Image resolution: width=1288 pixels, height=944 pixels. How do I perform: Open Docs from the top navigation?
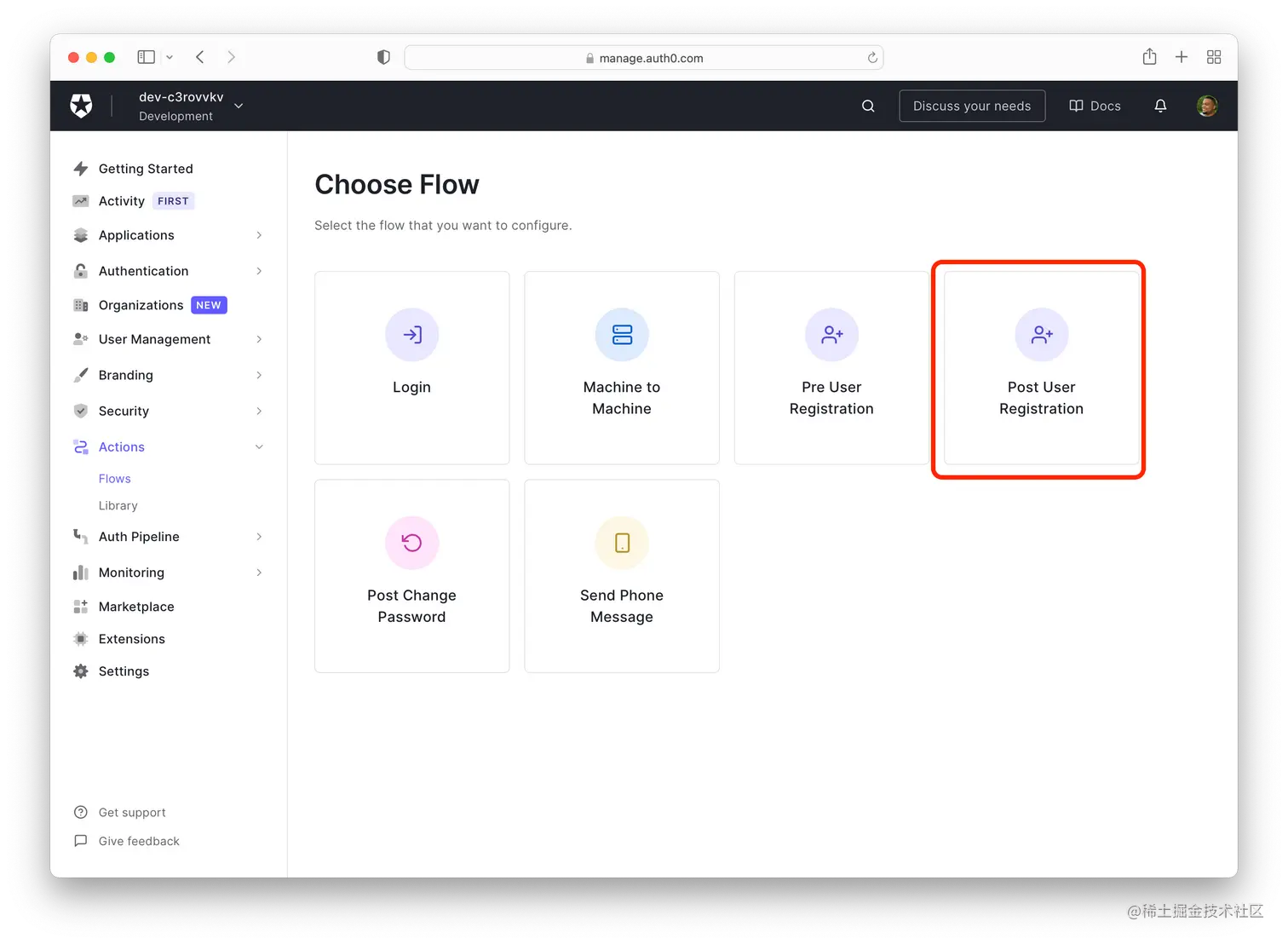tap(1095, 106)
